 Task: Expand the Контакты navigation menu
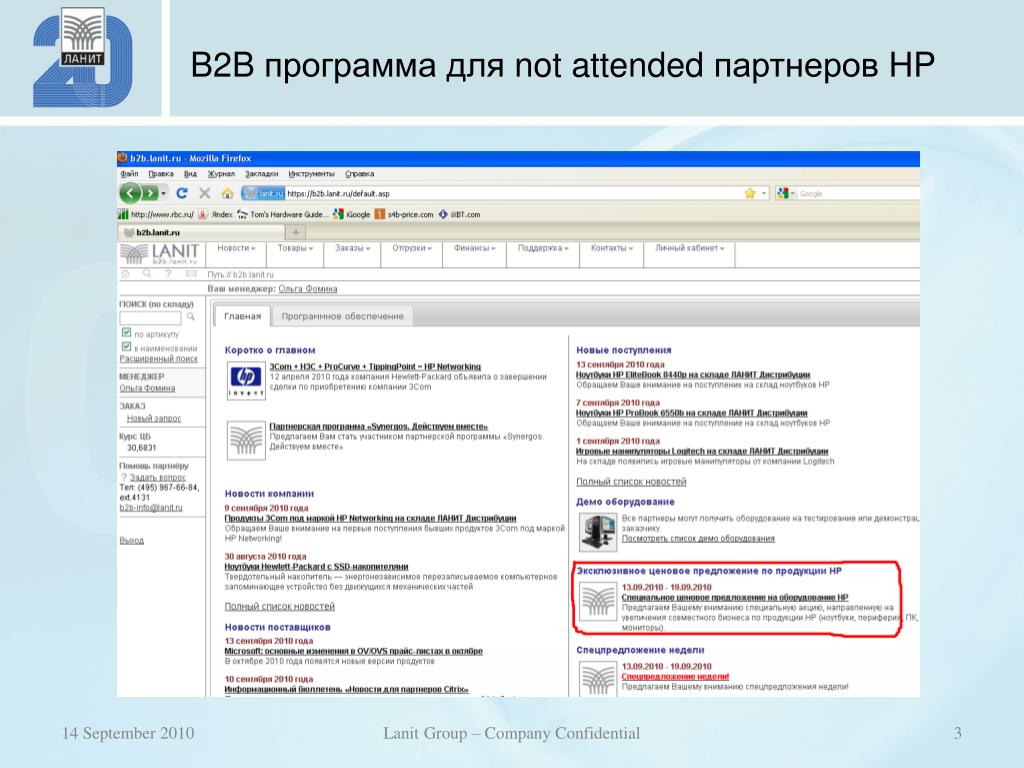pyautogui.click(x=612, y=248)
